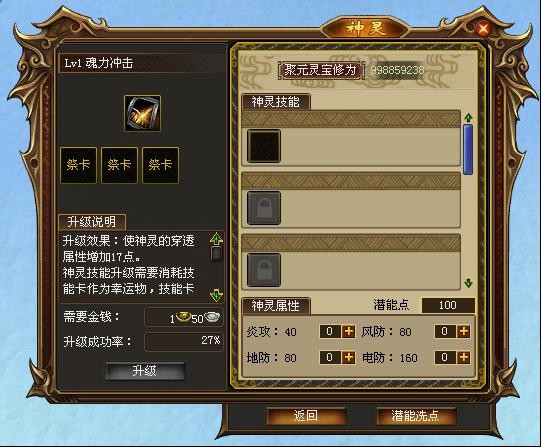Click the description down arrow
This screenshot has height=447, width=541.
click(216, 296)
